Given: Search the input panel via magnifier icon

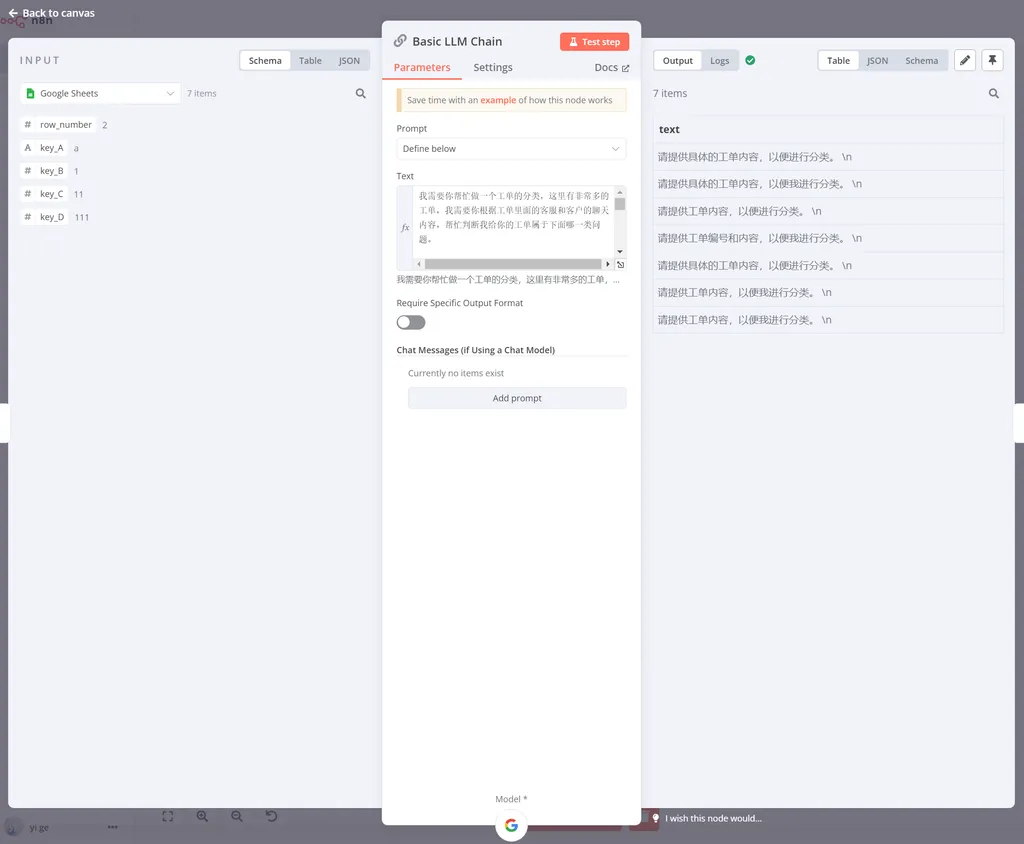Looking at the screenshot, I should click(x=361, y=94).
